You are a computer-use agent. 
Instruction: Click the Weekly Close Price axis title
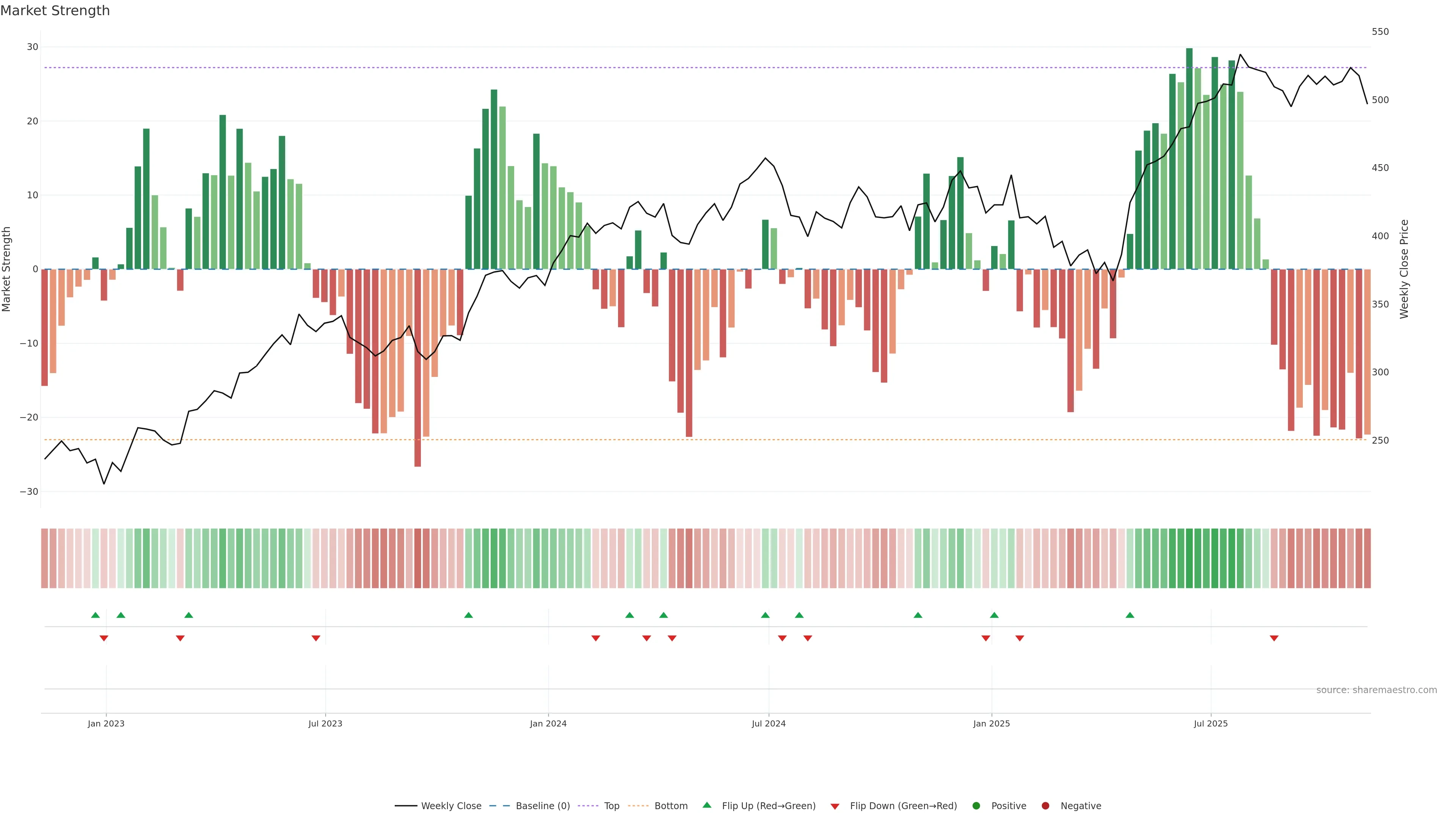click(1404, 269)
